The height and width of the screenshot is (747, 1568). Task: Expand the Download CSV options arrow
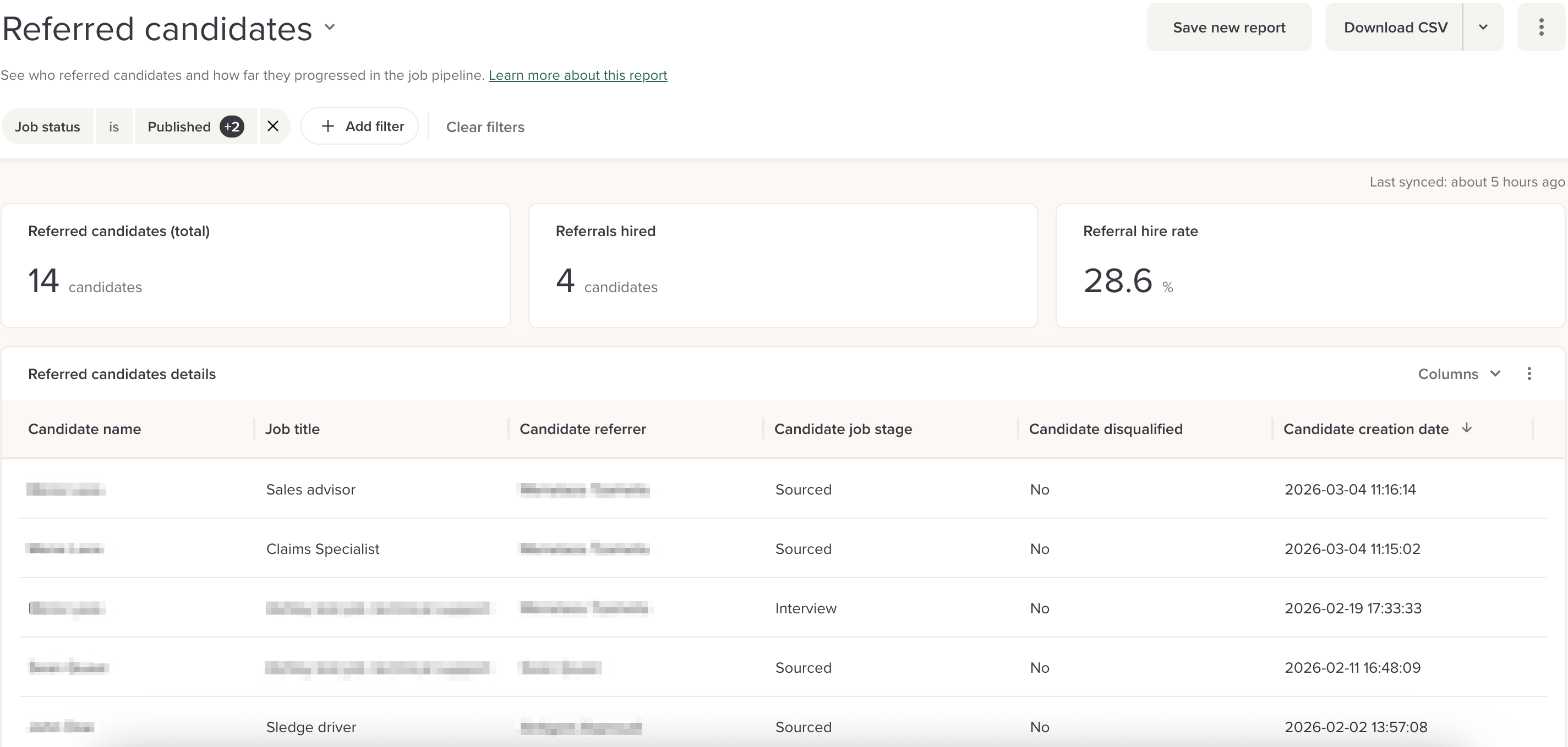1483,28
